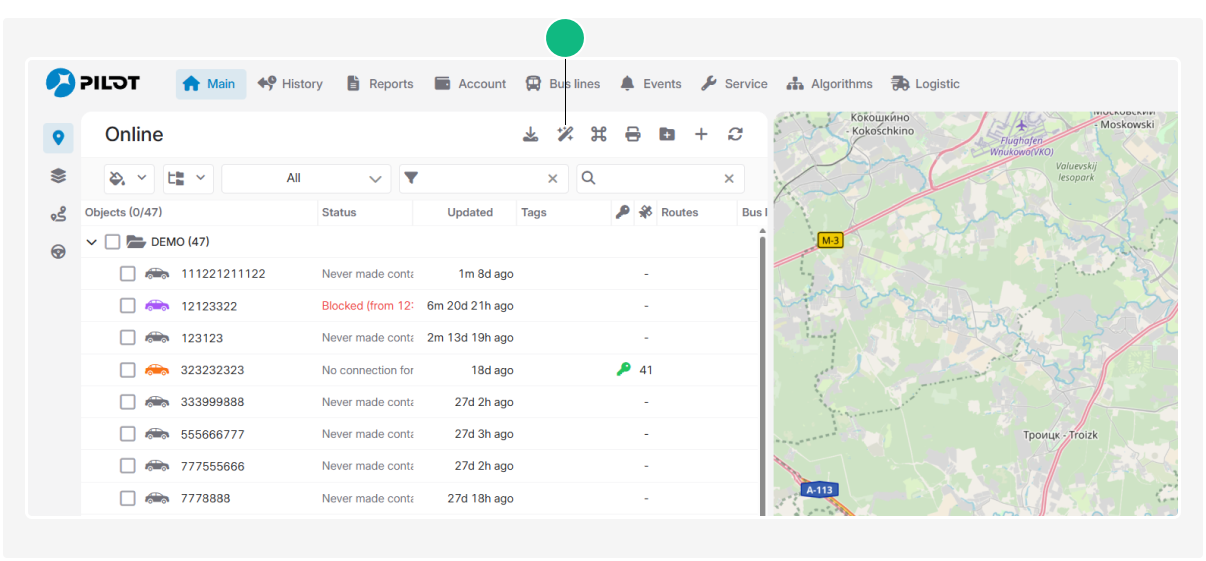The width and height of the screenshot is (1206, 561).
Task: Click the printer icon
Action: pyautogui.click(x=633, y=135)
